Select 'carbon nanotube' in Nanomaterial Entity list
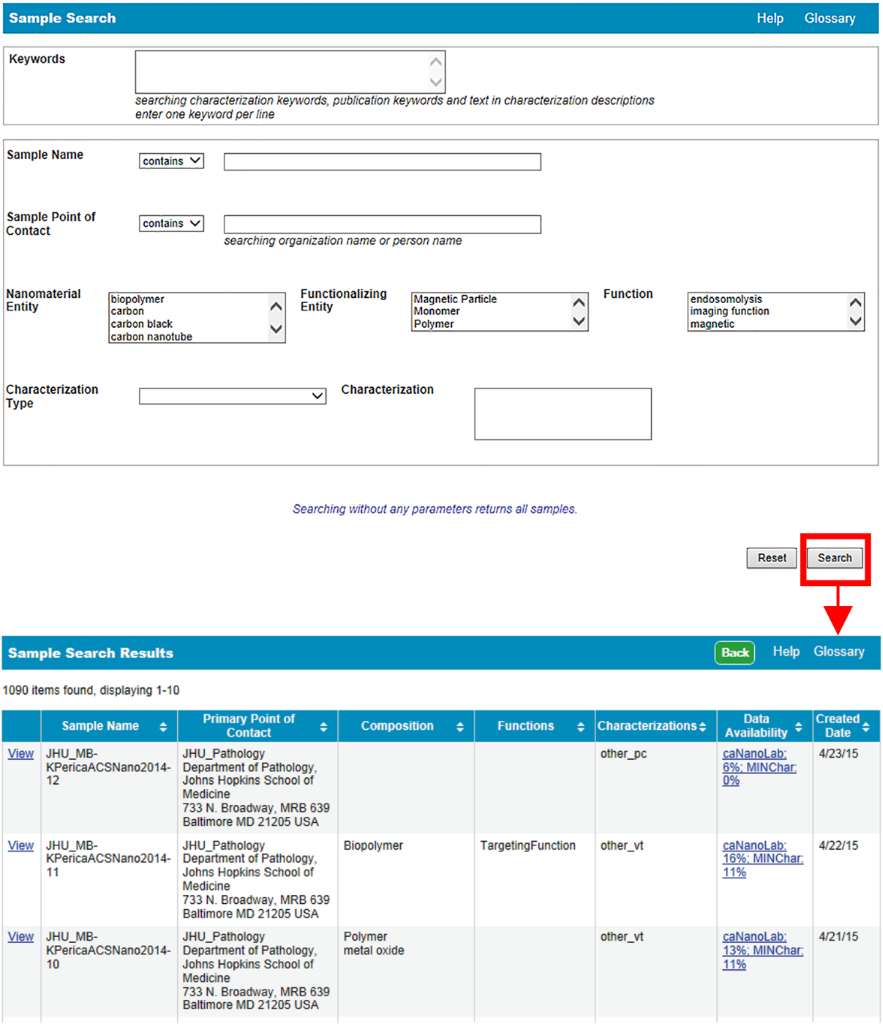 pyautogui.click(x=152, y=337)
